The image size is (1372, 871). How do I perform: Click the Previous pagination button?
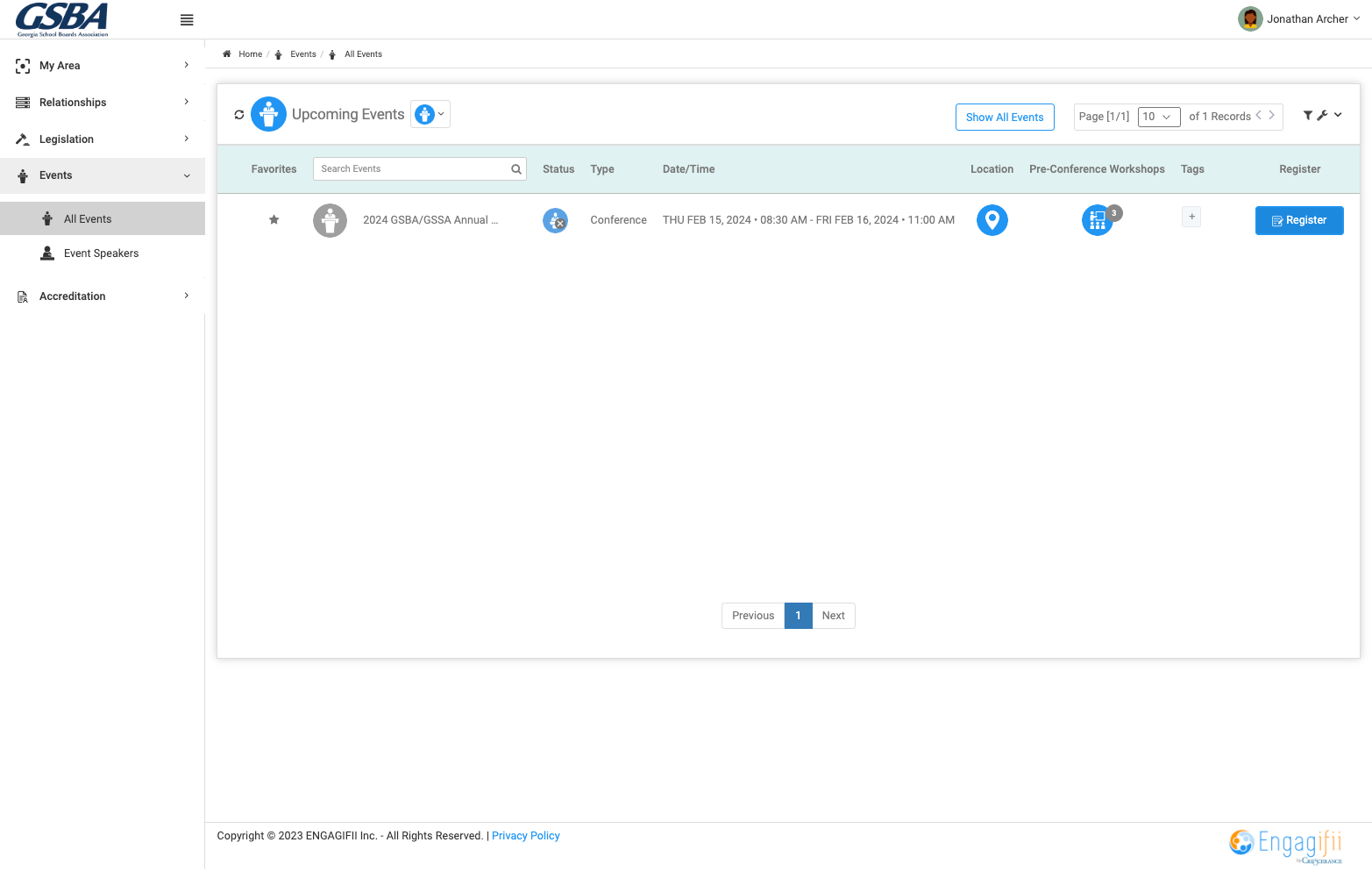[x=753, y=616]
